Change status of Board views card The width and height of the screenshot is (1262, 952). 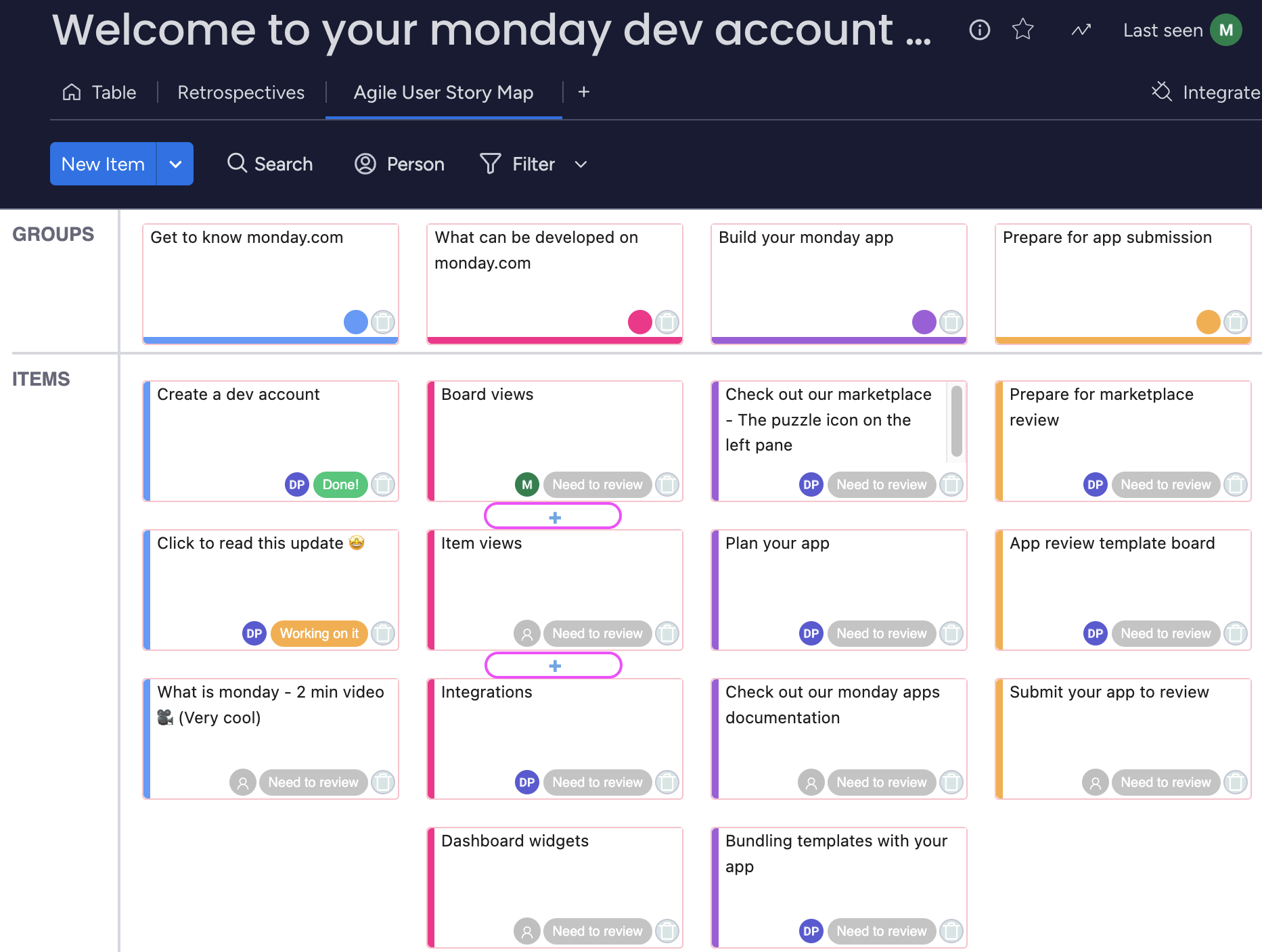pos(598,484)
